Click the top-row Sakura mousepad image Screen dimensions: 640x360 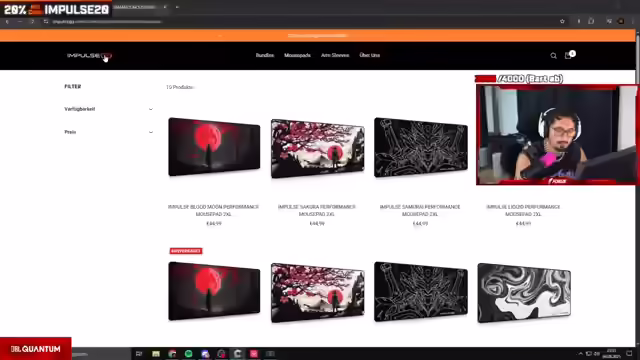(x=317, y=149)
